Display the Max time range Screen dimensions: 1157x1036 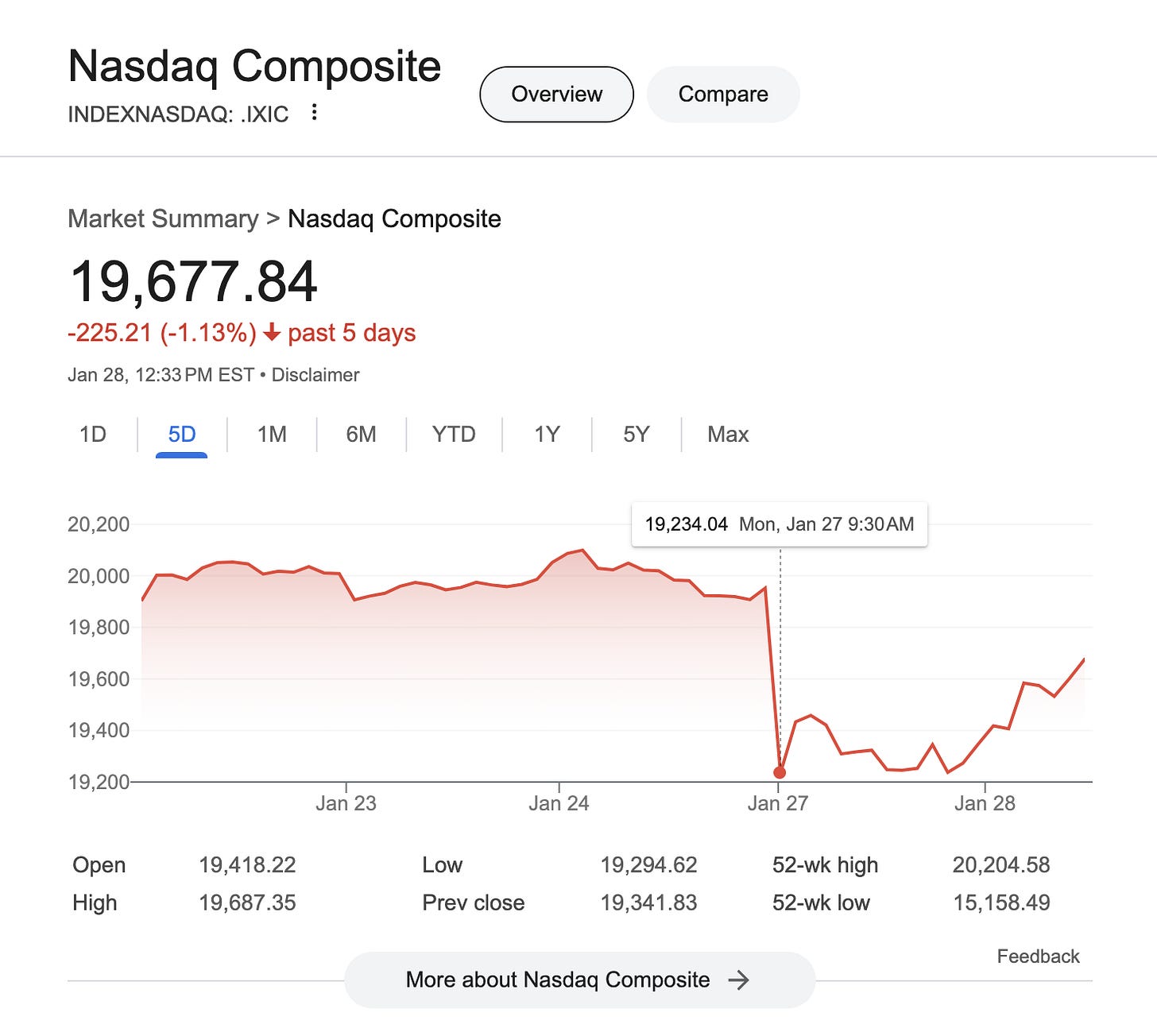[726, 435]
